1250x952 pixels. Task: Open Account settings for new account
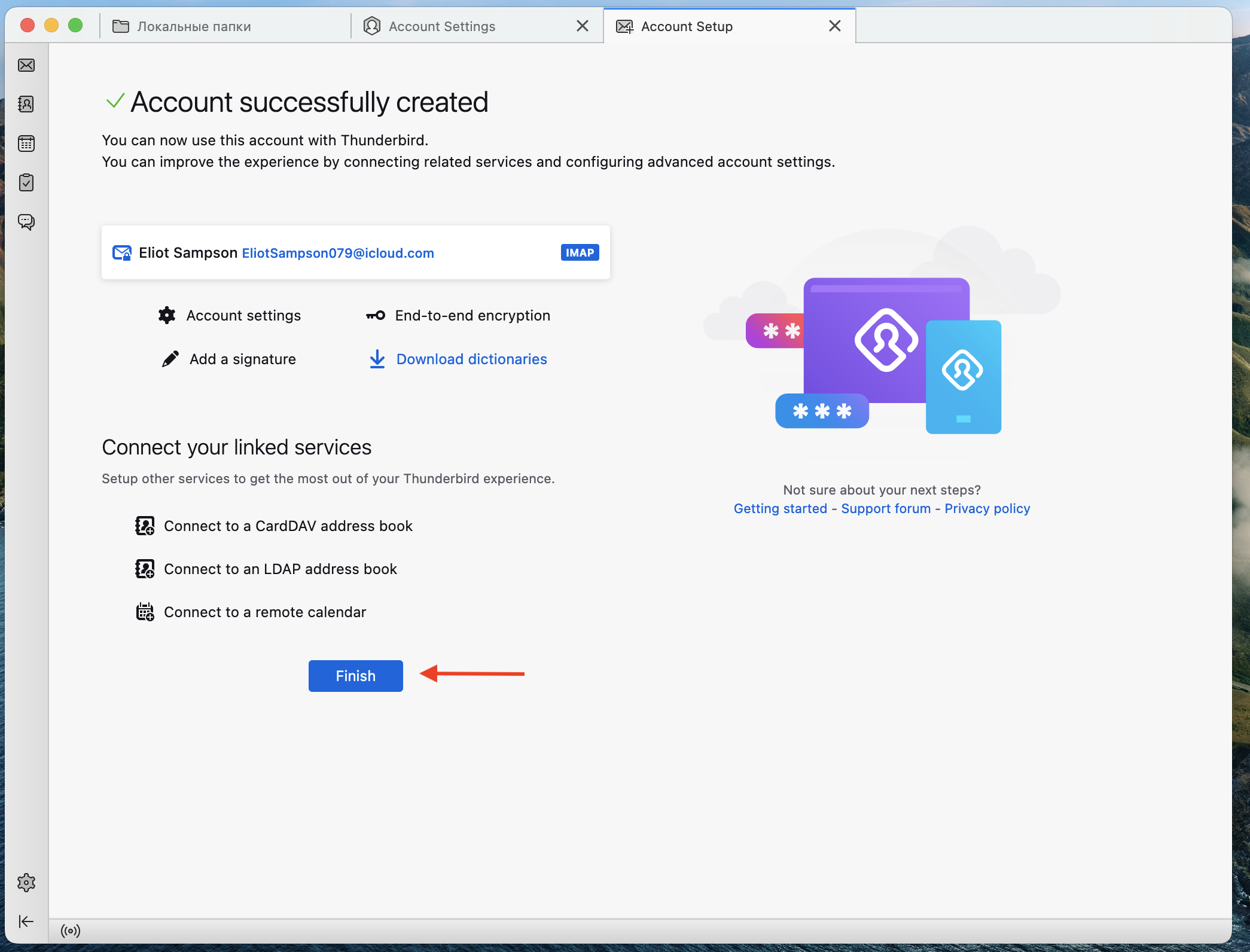243,315
